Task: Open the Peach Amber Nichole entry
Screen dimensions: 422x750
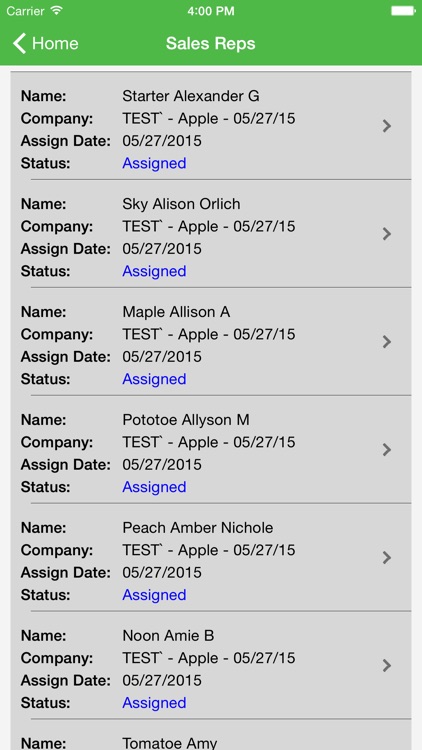Action: tap(211, 558)
